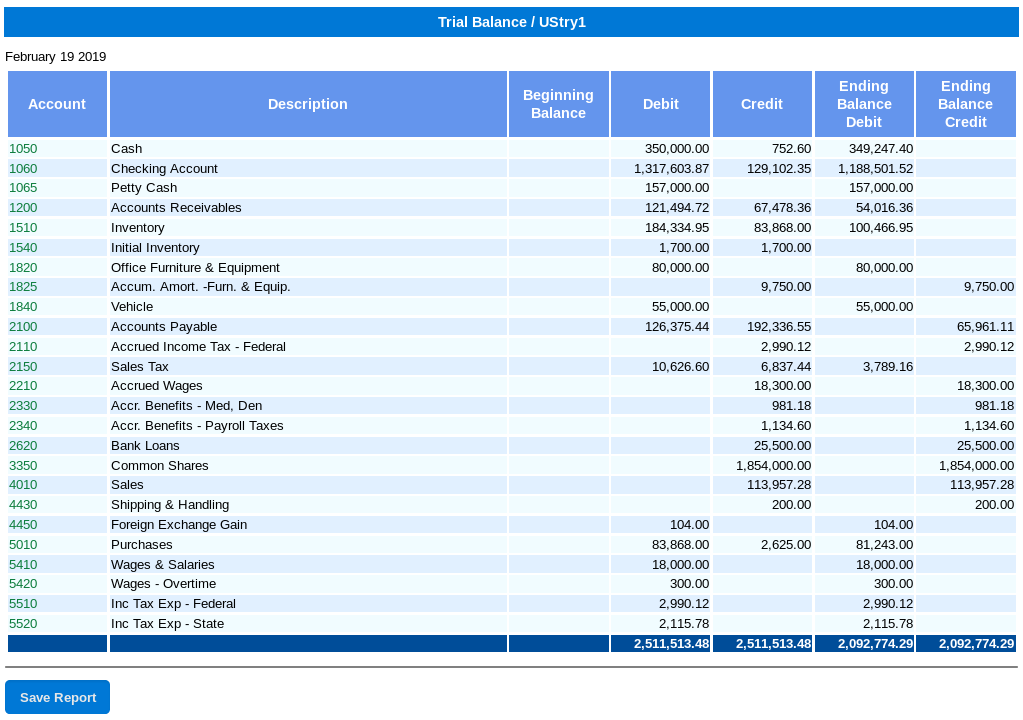Click the Description column header
This screenshot has width=1023, height=720.
[x=308, y=104]
